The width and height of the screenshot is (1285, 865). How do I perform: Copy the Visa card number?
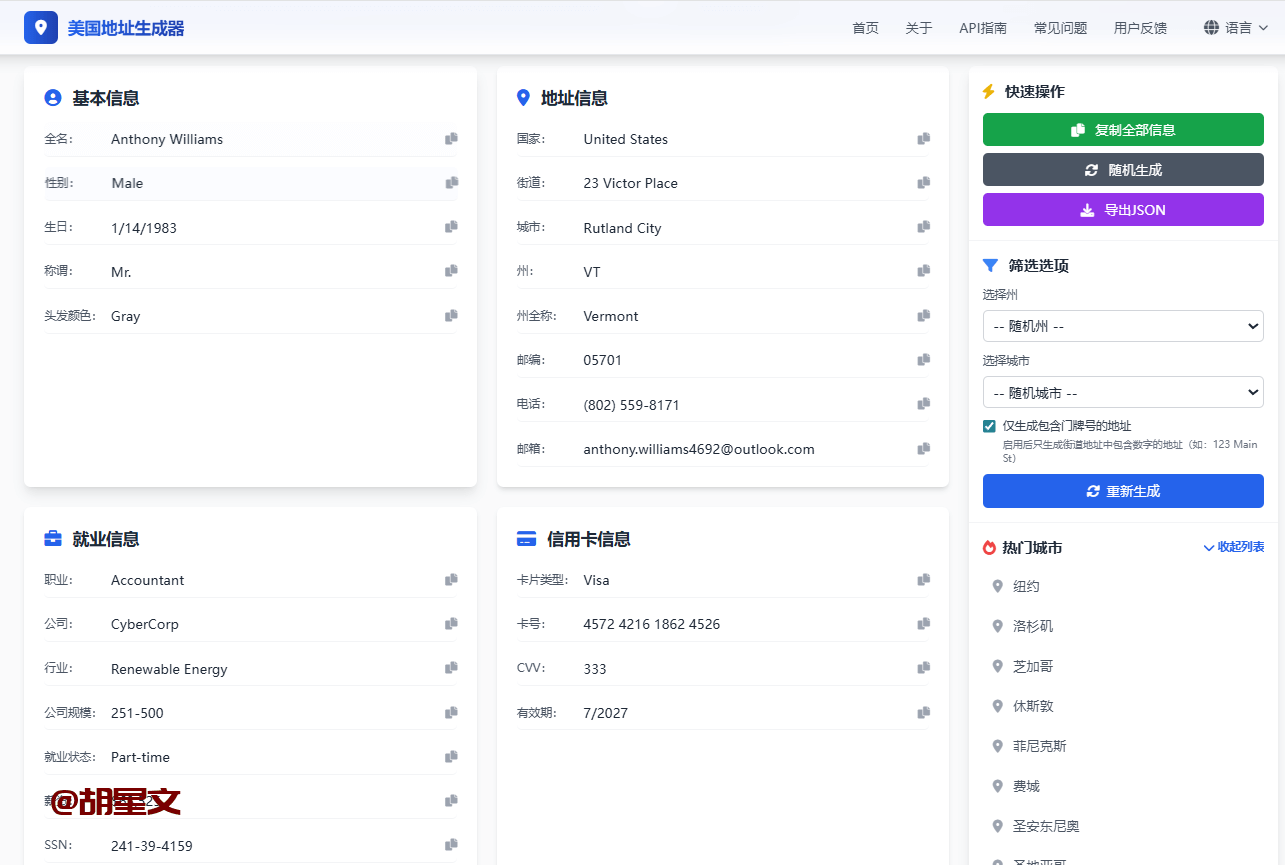click(x=924, y=624)
